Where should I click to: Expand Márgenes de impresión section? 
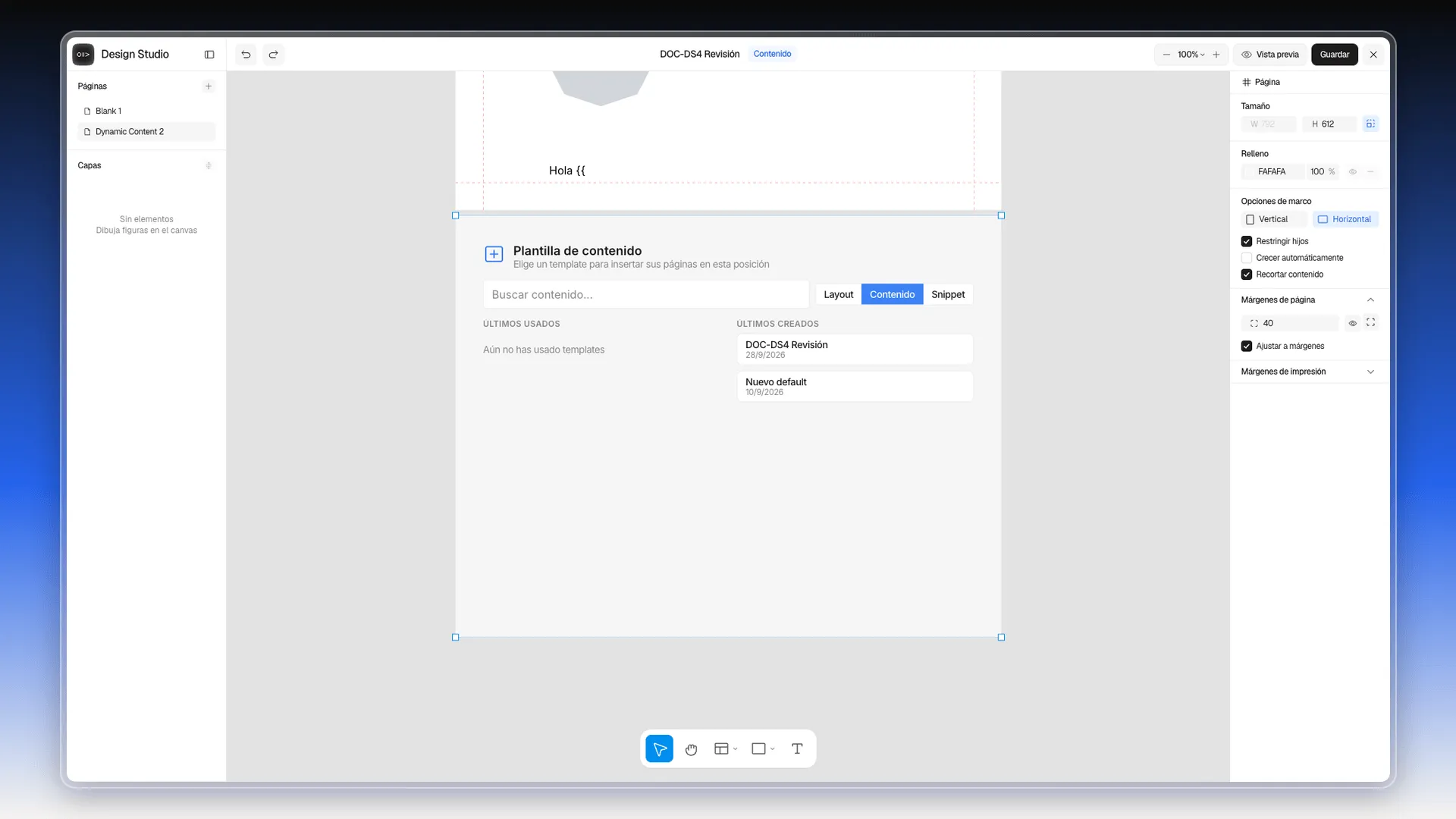click(1370, 372)
